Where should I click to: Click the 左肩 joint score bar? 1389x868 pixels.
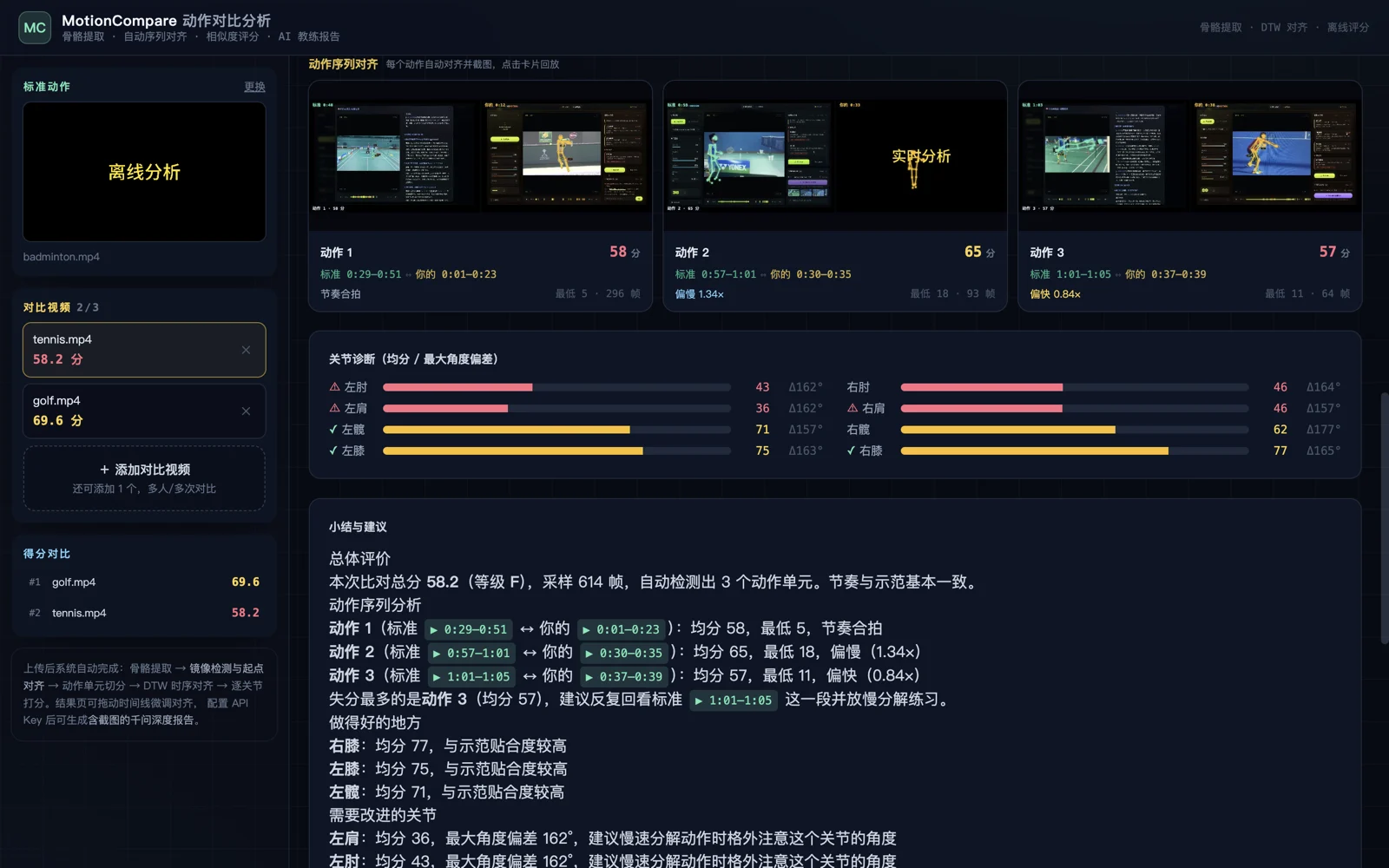pos(556,408)
